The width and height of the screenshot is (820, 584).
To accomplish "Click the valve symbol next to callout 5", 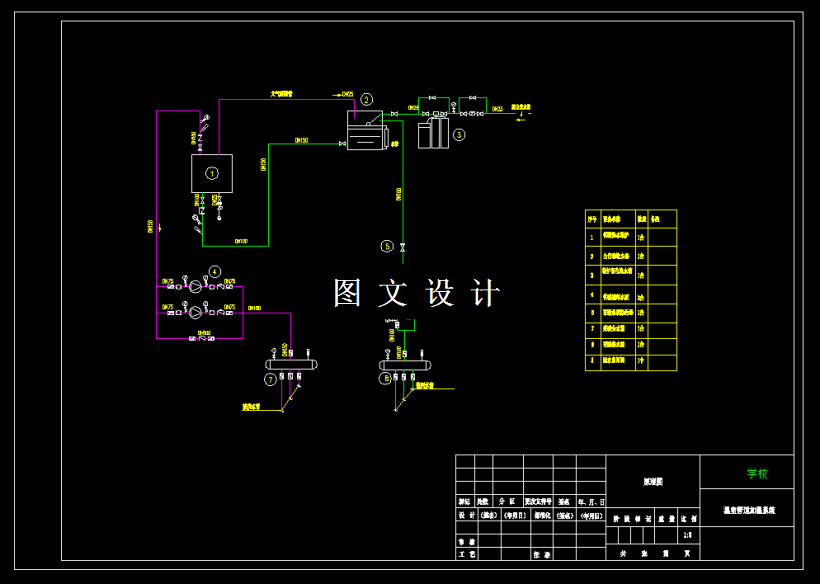I will (x=403, y=246).
